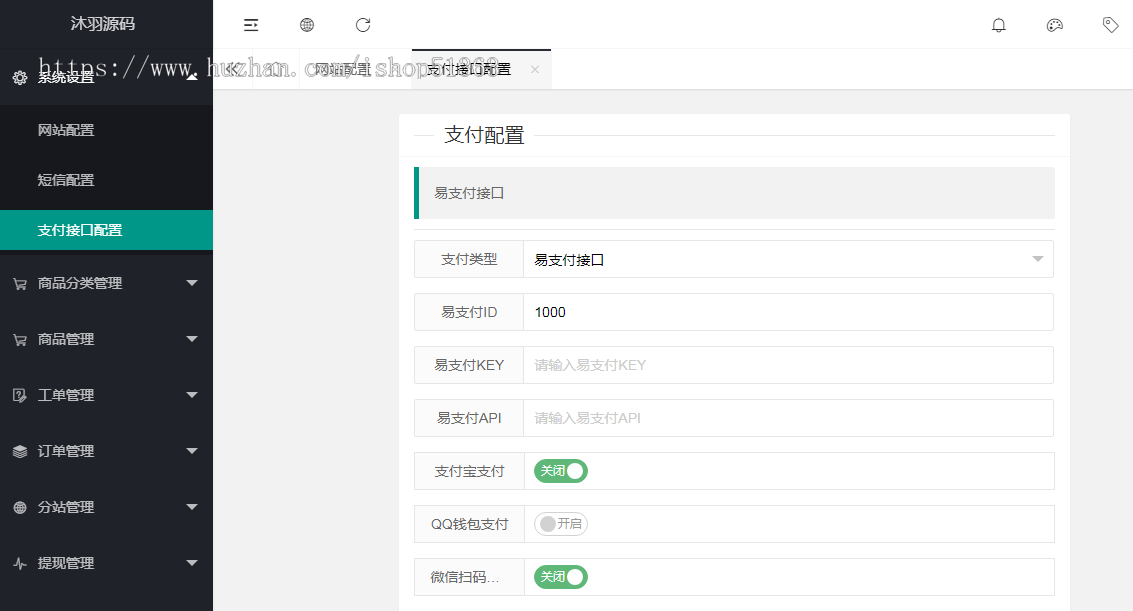The image size is (1133, 611).
Task: Click the 易支付ID label
Action: (469, 312)
